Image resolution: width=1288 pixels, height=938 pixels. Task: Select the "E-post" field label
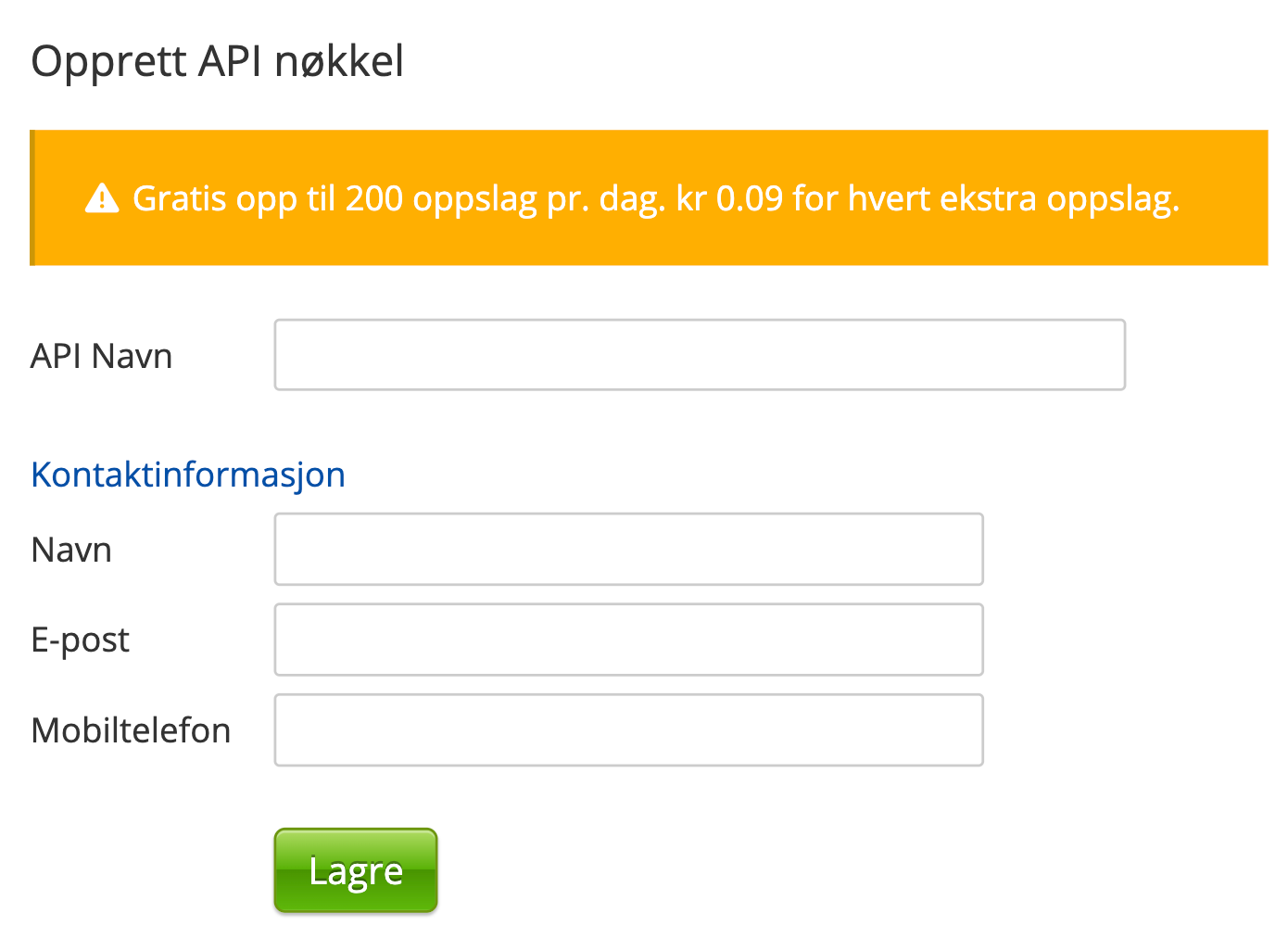click(80, 640)
